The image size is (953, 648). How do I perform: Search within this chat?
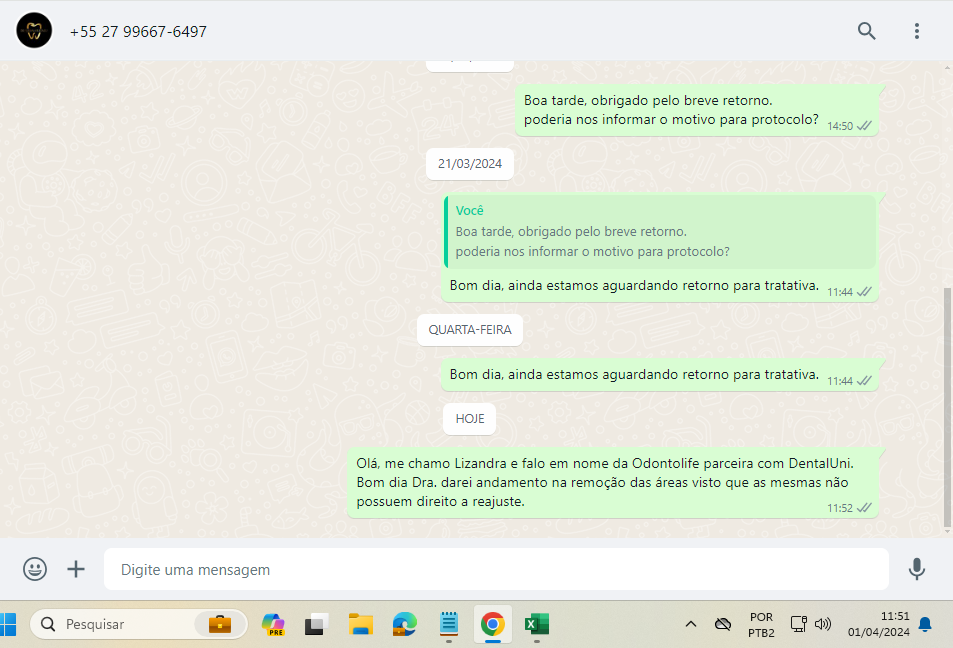tap(866, 30)
